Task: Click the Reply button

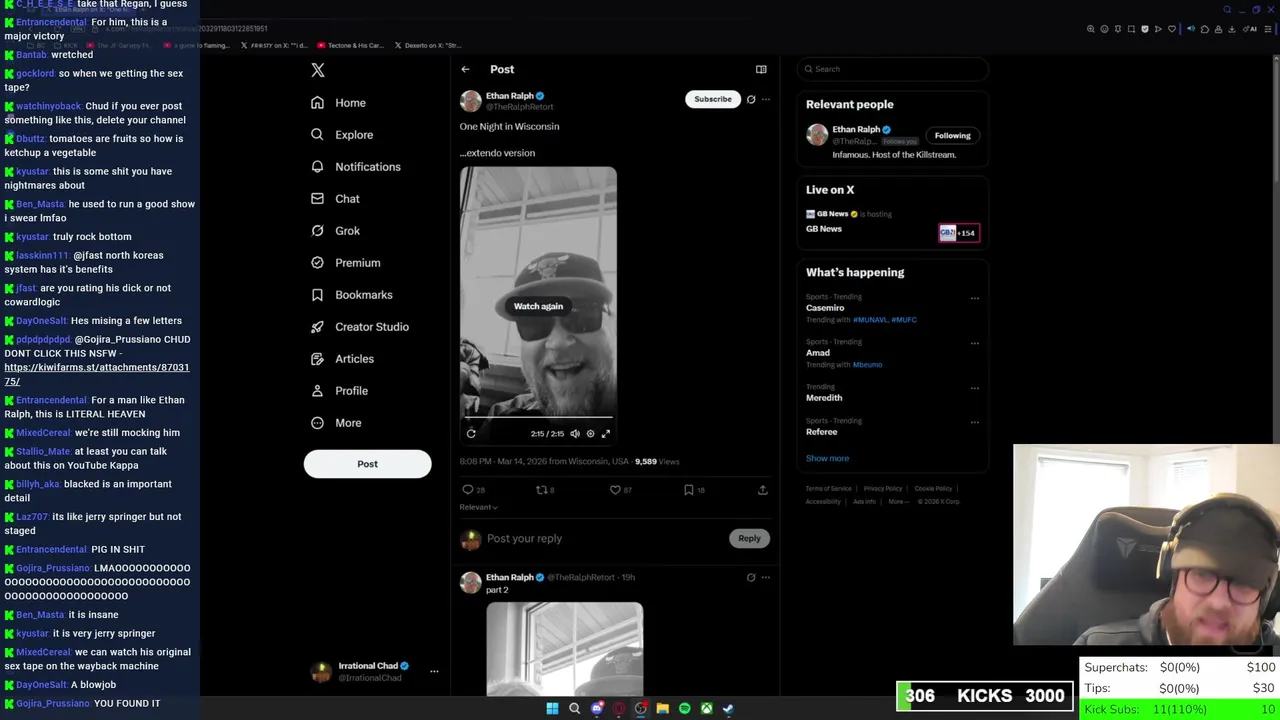Action: tap(749, 538)
